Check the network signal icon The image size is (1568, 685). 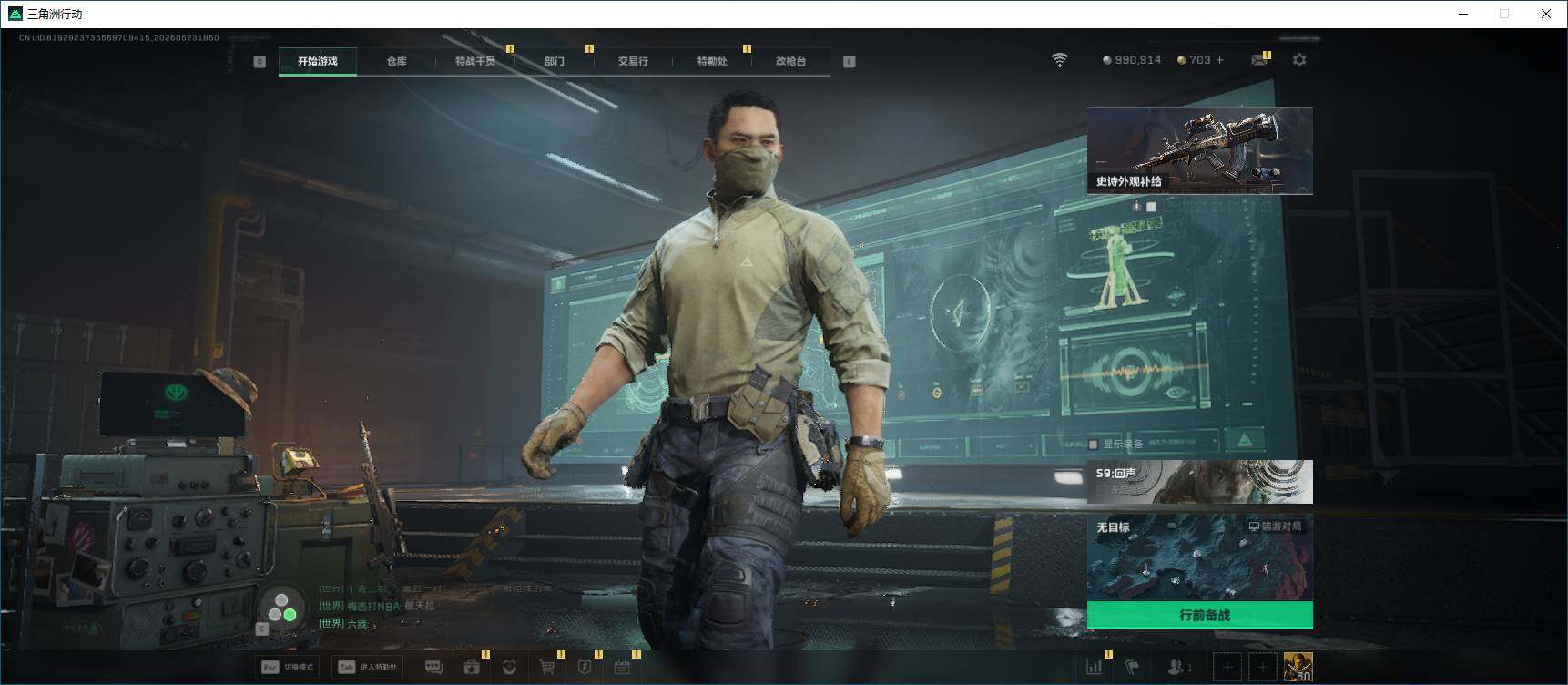(x=1060, y=60)
